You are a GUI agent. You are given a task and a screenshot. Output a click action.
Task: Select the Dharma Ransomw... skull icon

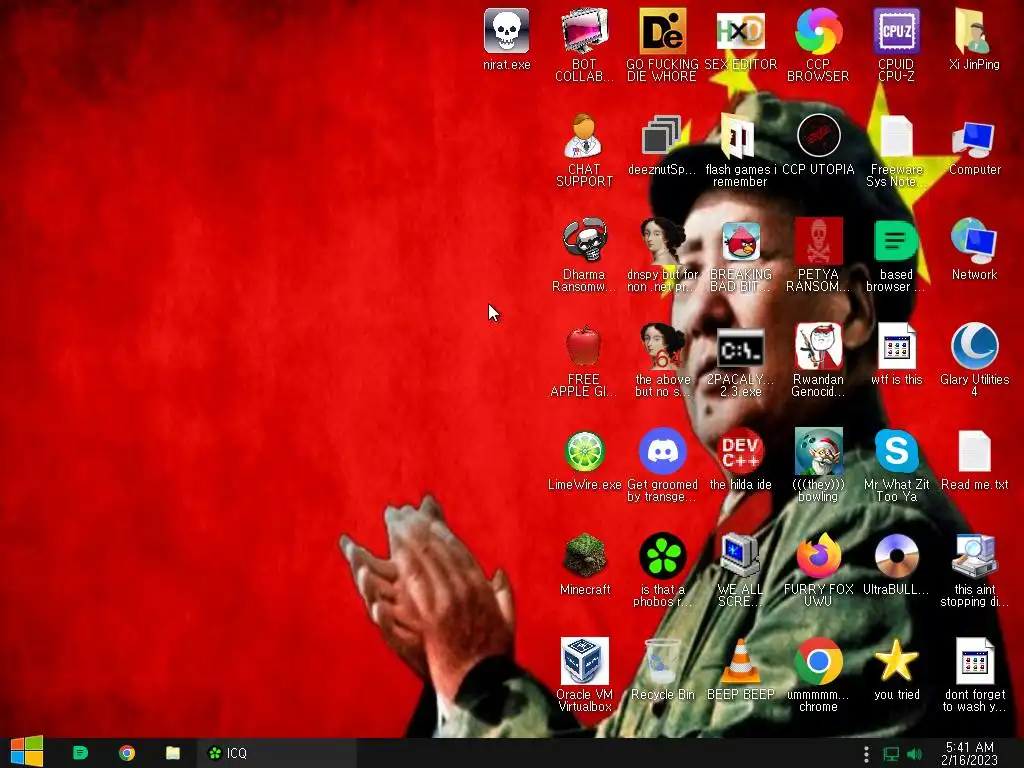click(584, 241)
